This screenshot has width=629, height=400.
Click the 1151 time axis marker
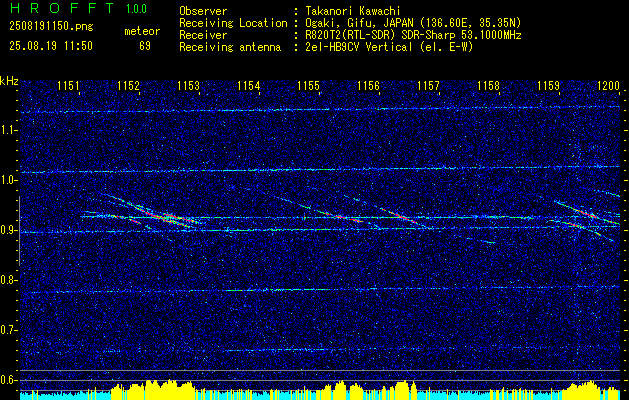pyautogui.click(x=69, y=85)
